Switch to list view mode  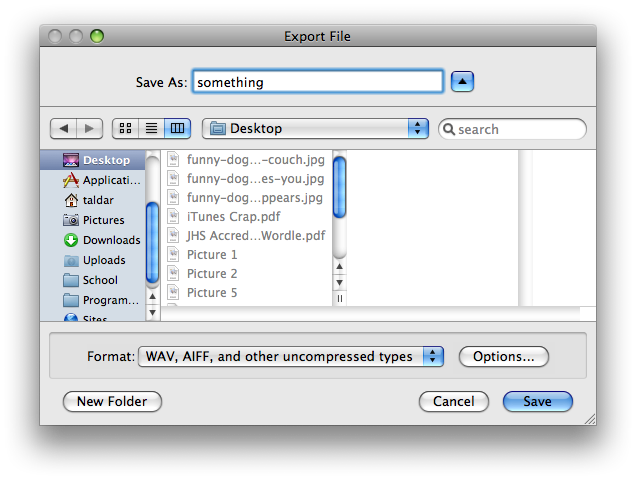click(151, 129)
